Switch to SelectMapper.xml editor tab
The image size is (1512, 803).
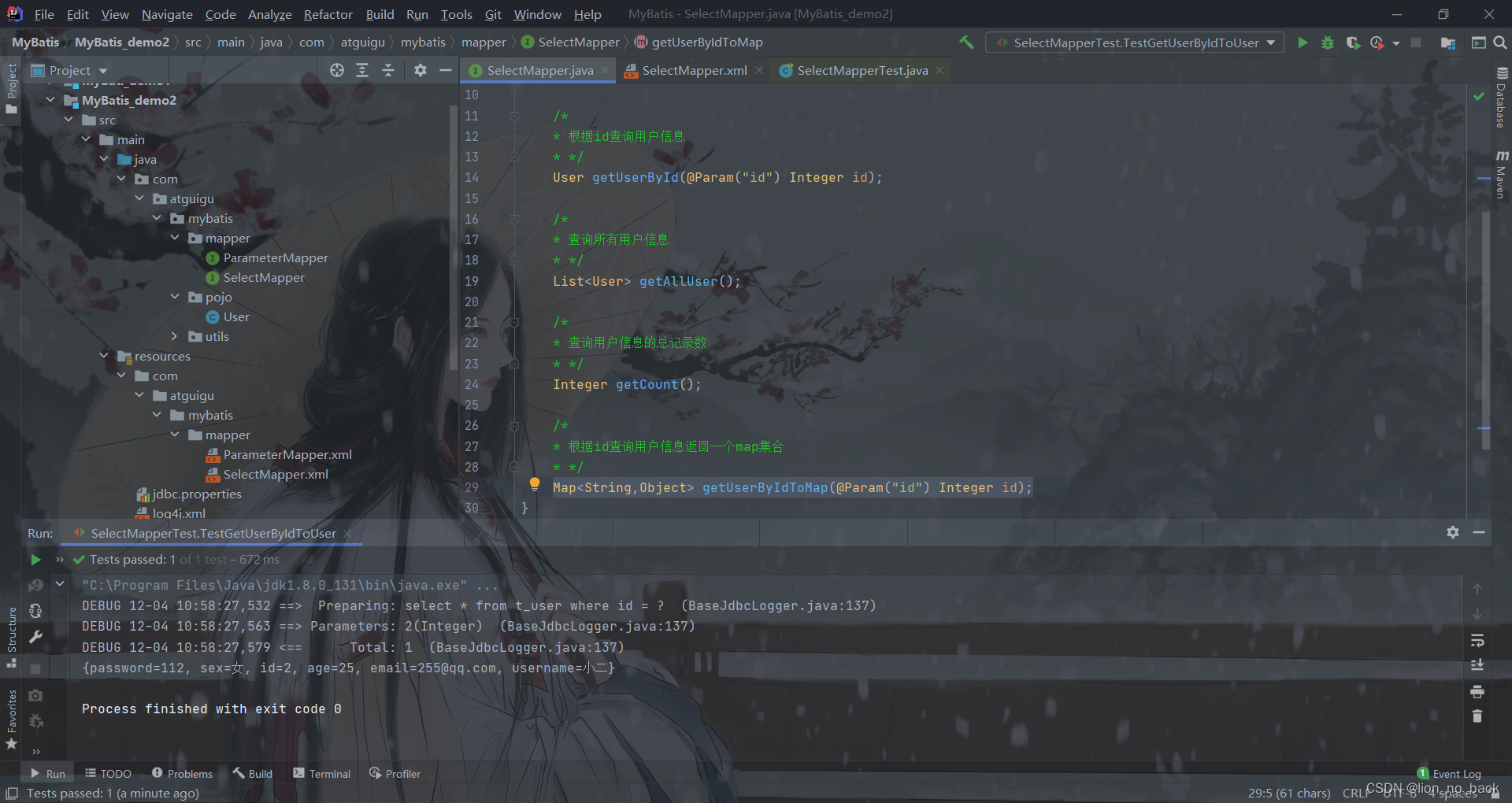(695, 70)
